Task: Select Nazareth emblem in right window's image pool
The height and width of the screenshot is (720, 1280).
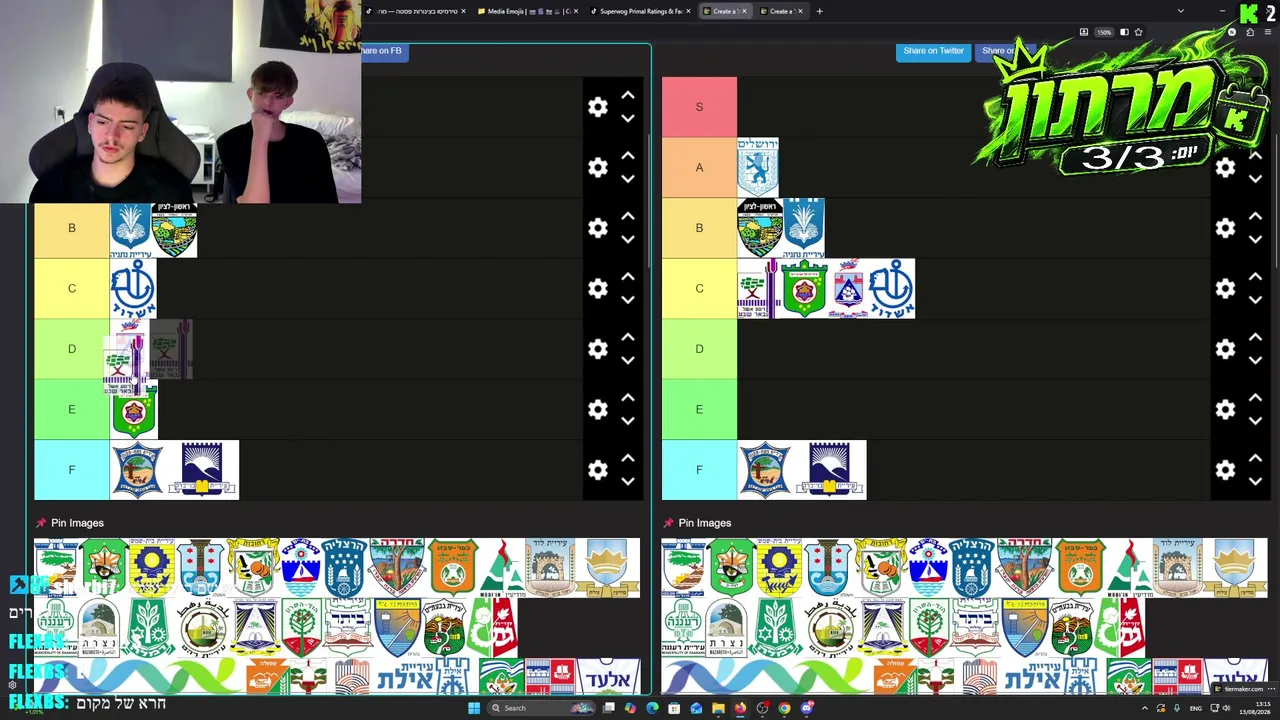Action: point(725,627)
